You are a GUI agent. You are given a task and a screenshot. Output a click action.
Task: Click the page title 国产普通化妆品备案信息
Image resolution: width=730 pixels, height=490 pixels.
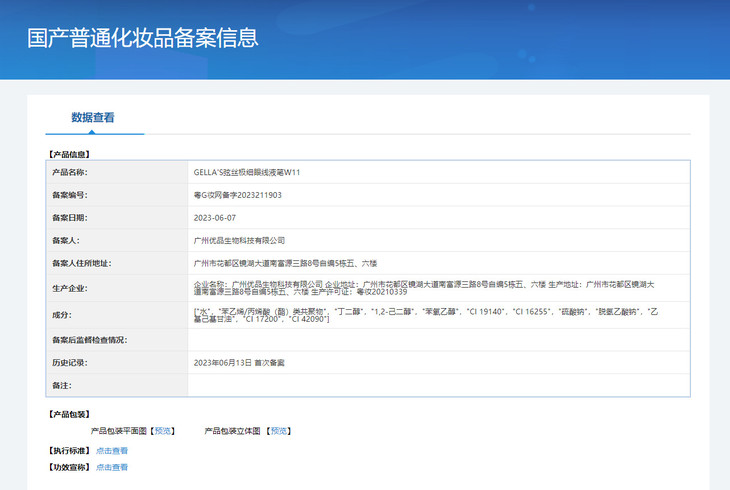pos(143,38)
